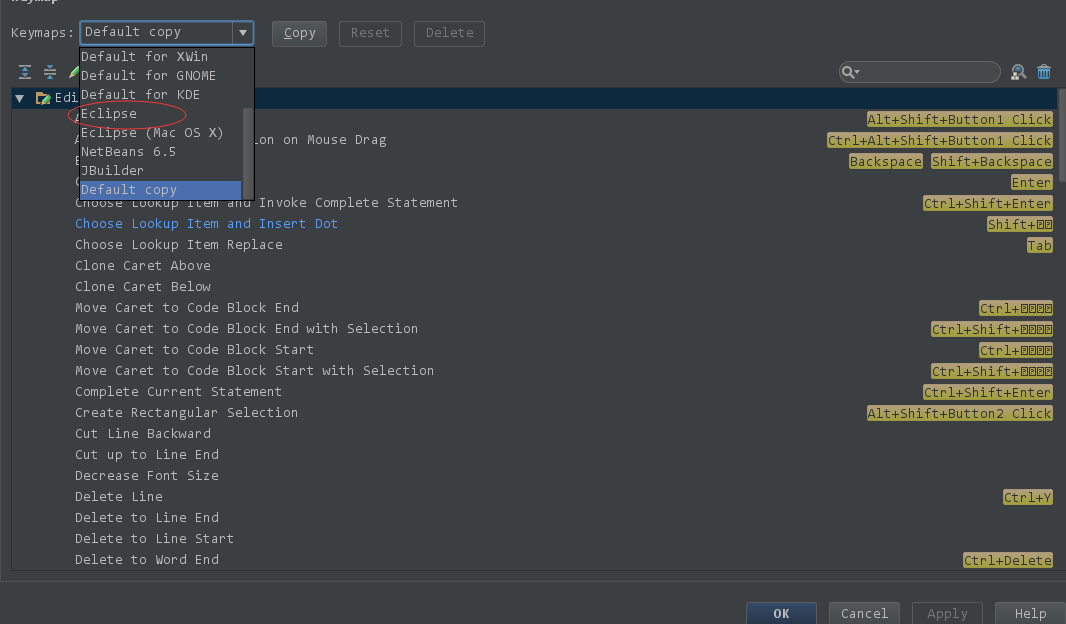Select Choose Lookup Item and Insert Dot

click(x=206, y=224)
